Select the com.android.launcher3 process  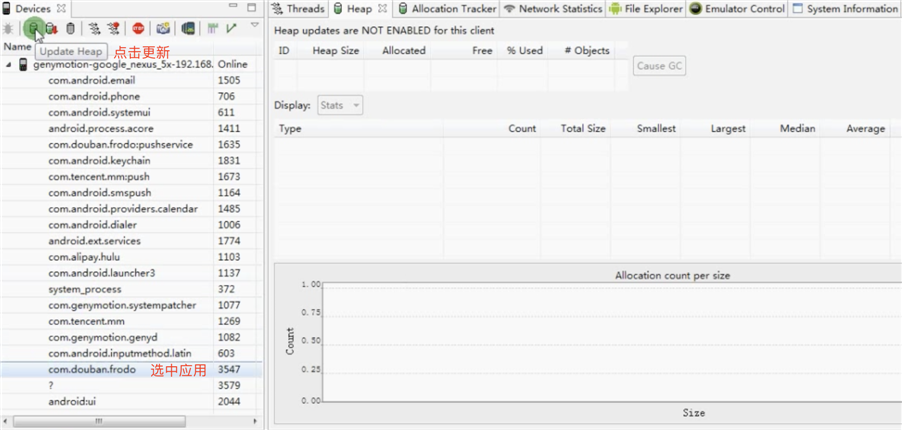(x=131, y=273)
